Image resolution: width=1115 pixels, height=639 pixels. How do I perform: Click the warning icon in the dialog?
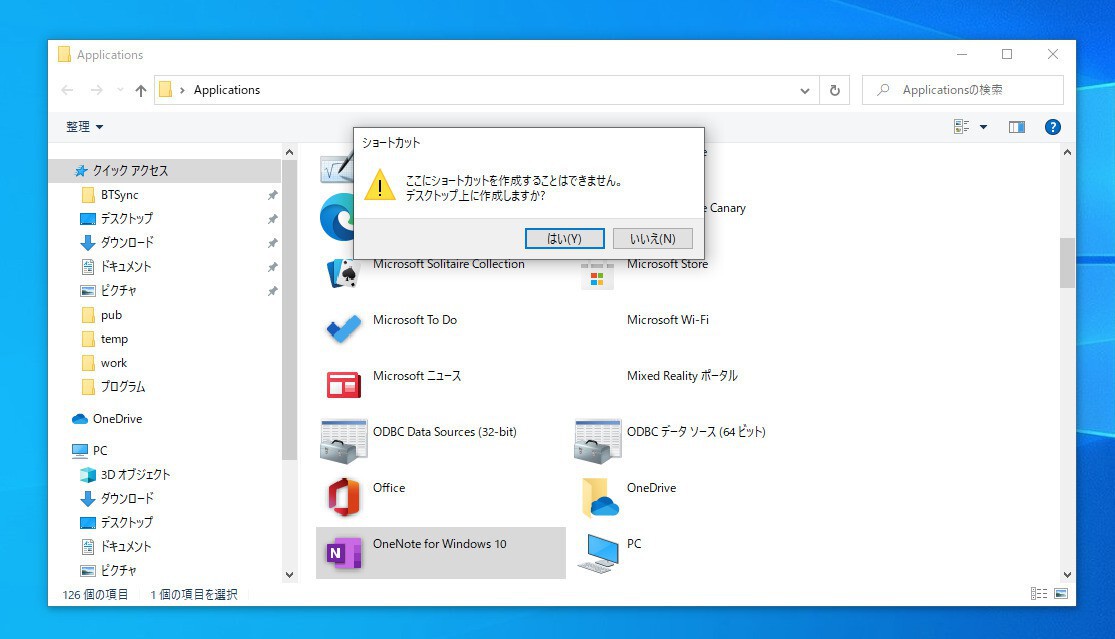point(380,186)
